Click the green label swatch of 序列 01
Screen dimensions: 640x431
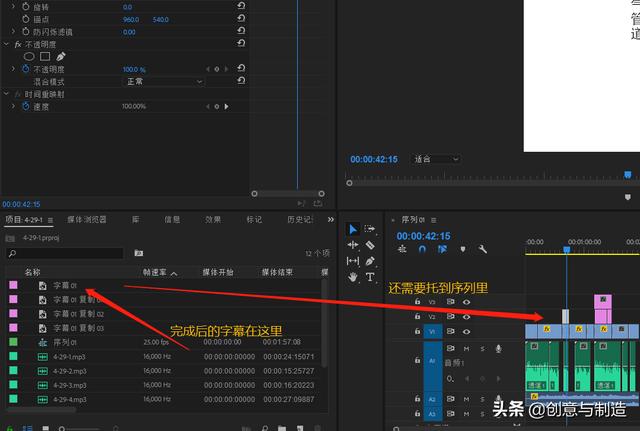[x=13, y=342]
